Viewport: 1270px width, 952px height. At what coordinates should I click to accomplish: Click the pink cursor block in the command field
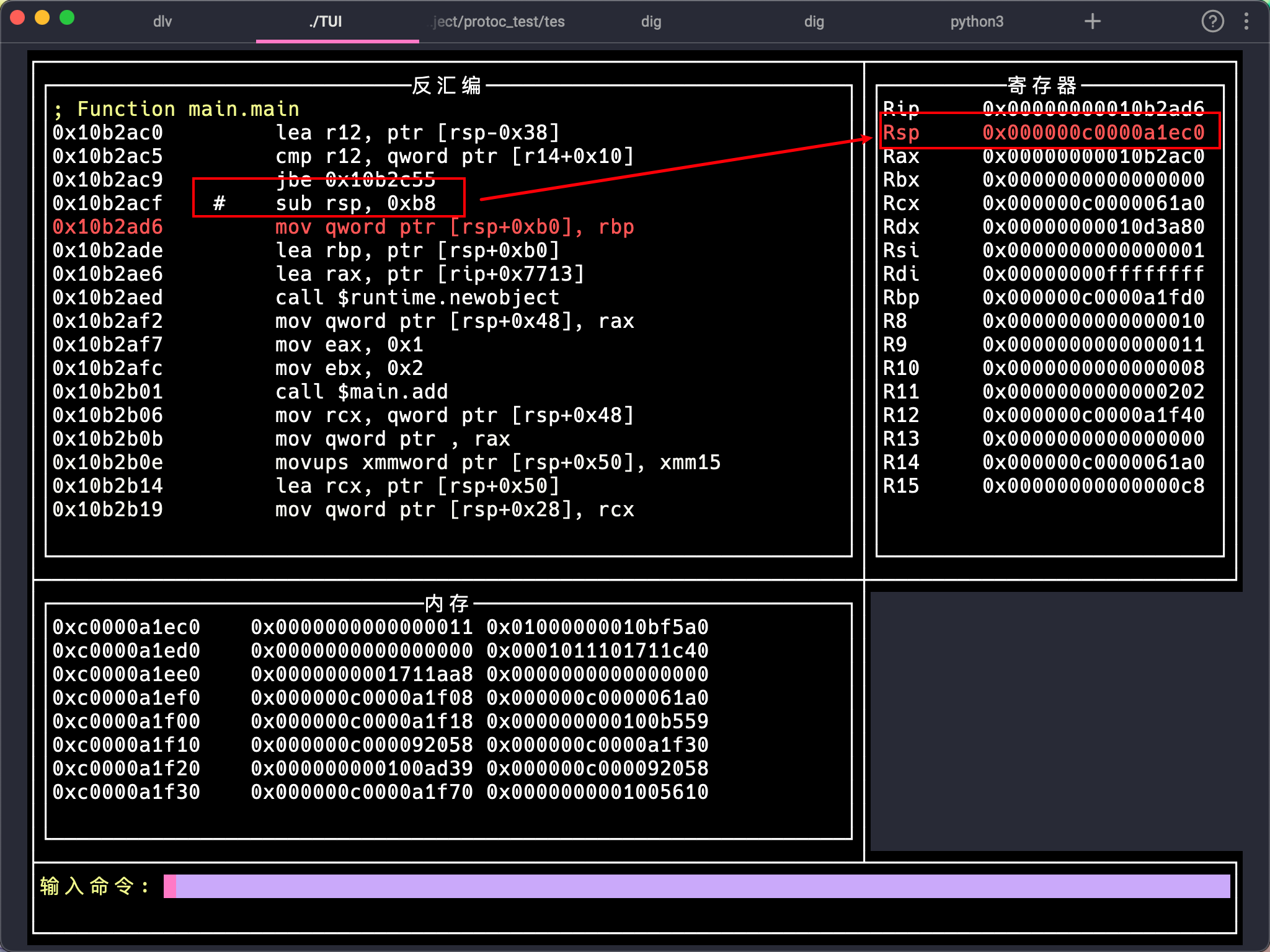click(170, 886)
